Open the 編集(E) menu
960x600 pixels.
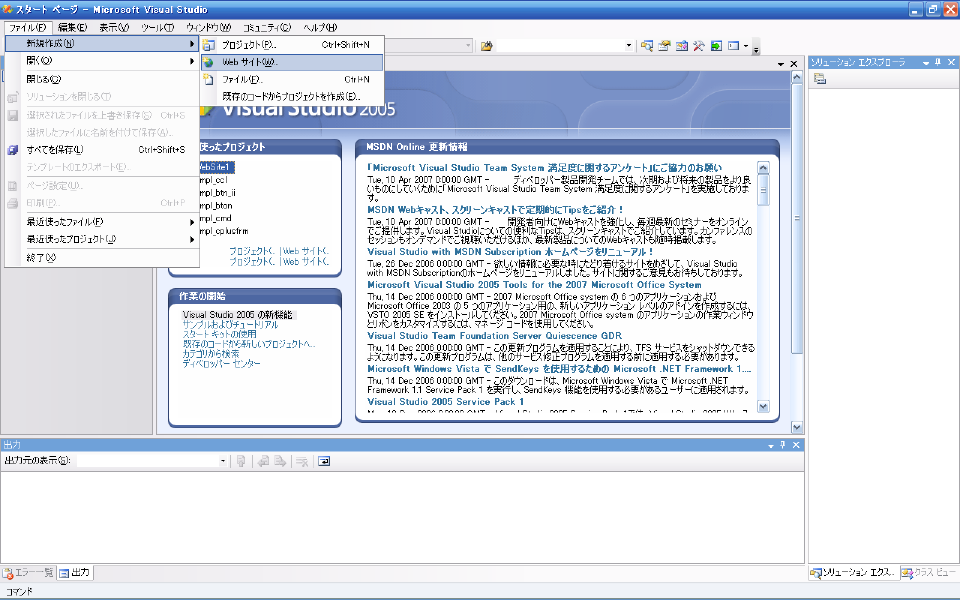(72, 28)
